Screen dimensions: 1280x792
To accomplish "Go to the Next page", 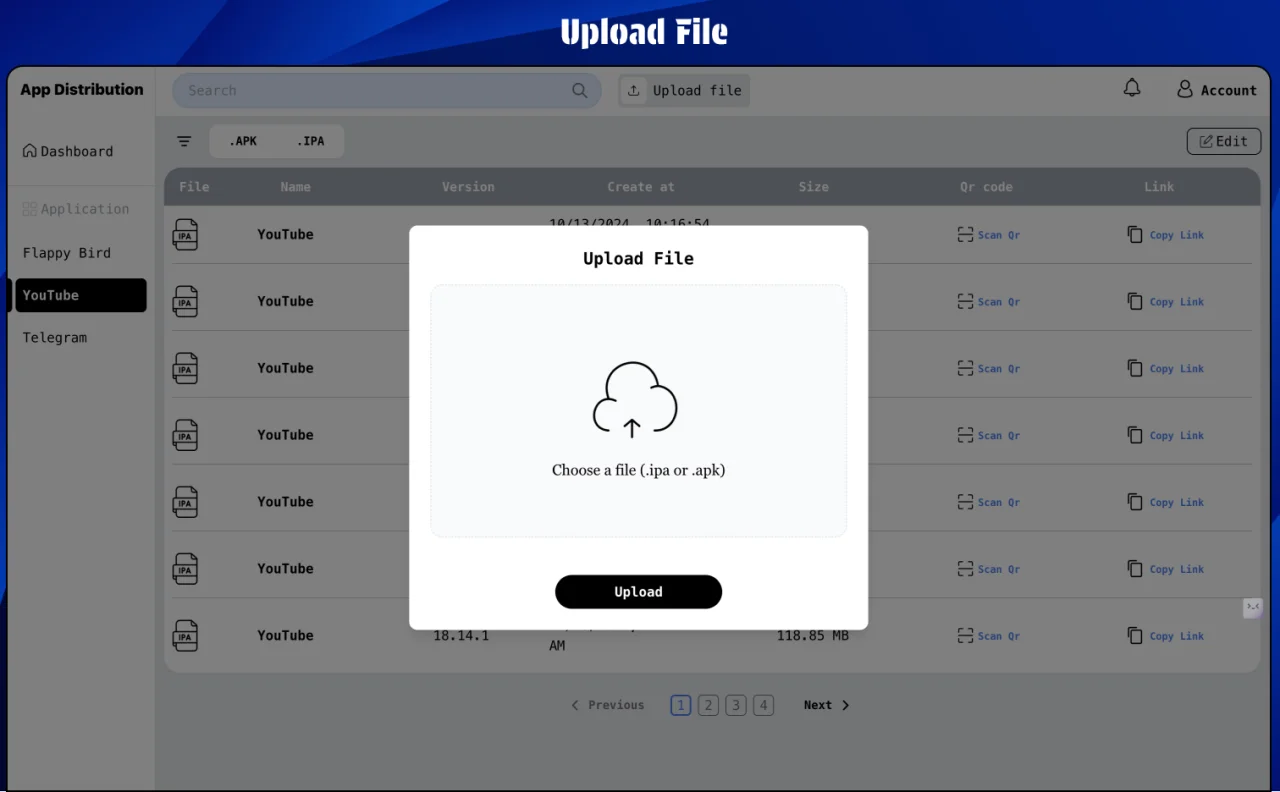I will pyautogui.click(x=826, y=705).
